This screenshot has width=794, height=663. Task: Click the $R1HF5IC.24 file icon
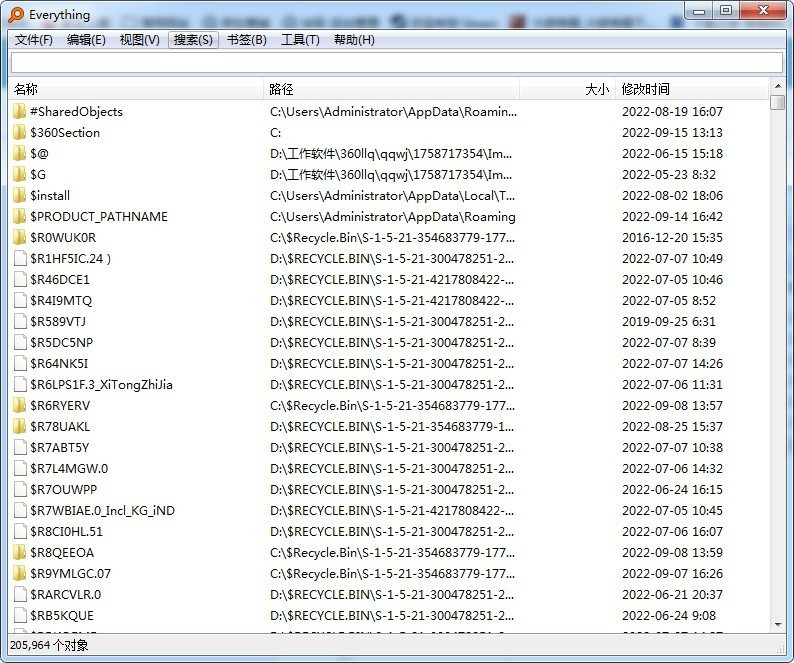[20, 259]
